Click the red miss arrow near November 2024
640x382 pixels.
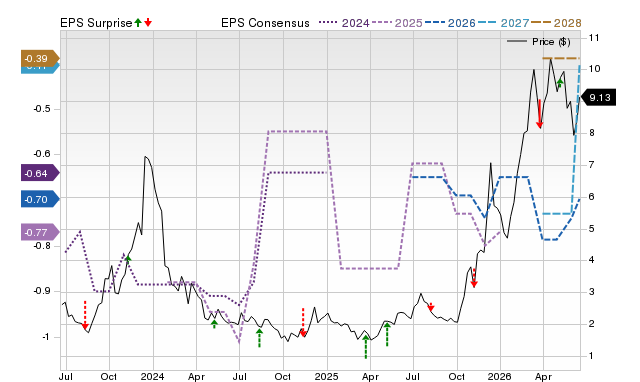(303, 322)
